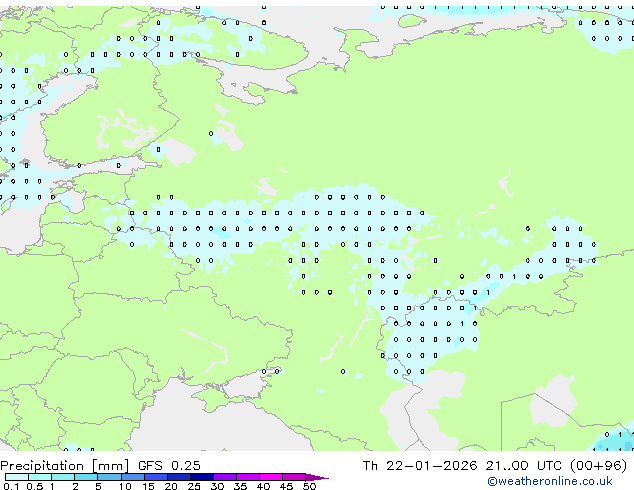Pick the legend swatch between 35 and 40

[247, 477]
